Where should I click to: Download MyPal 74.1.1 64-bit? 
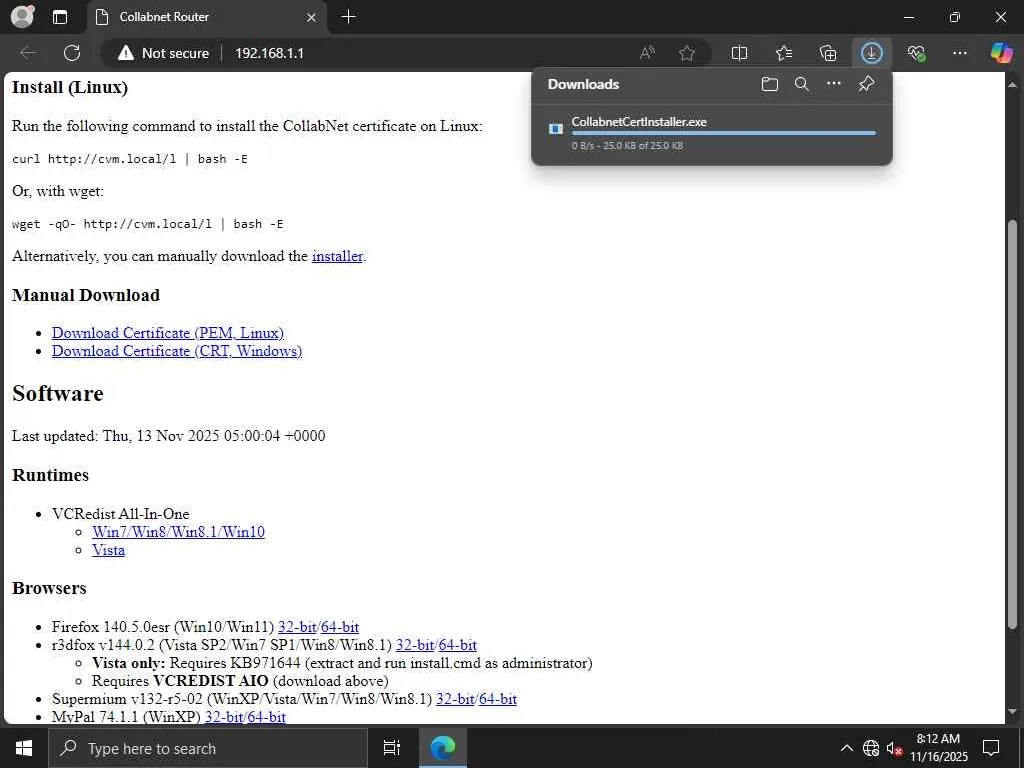[x=266, y=717]
